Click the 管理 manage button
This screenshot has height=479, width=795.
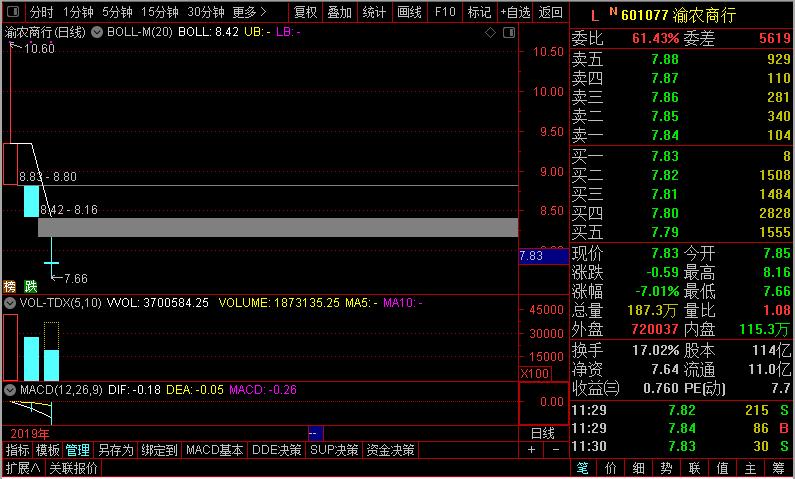pyautogui.click(x=78, y=450)
